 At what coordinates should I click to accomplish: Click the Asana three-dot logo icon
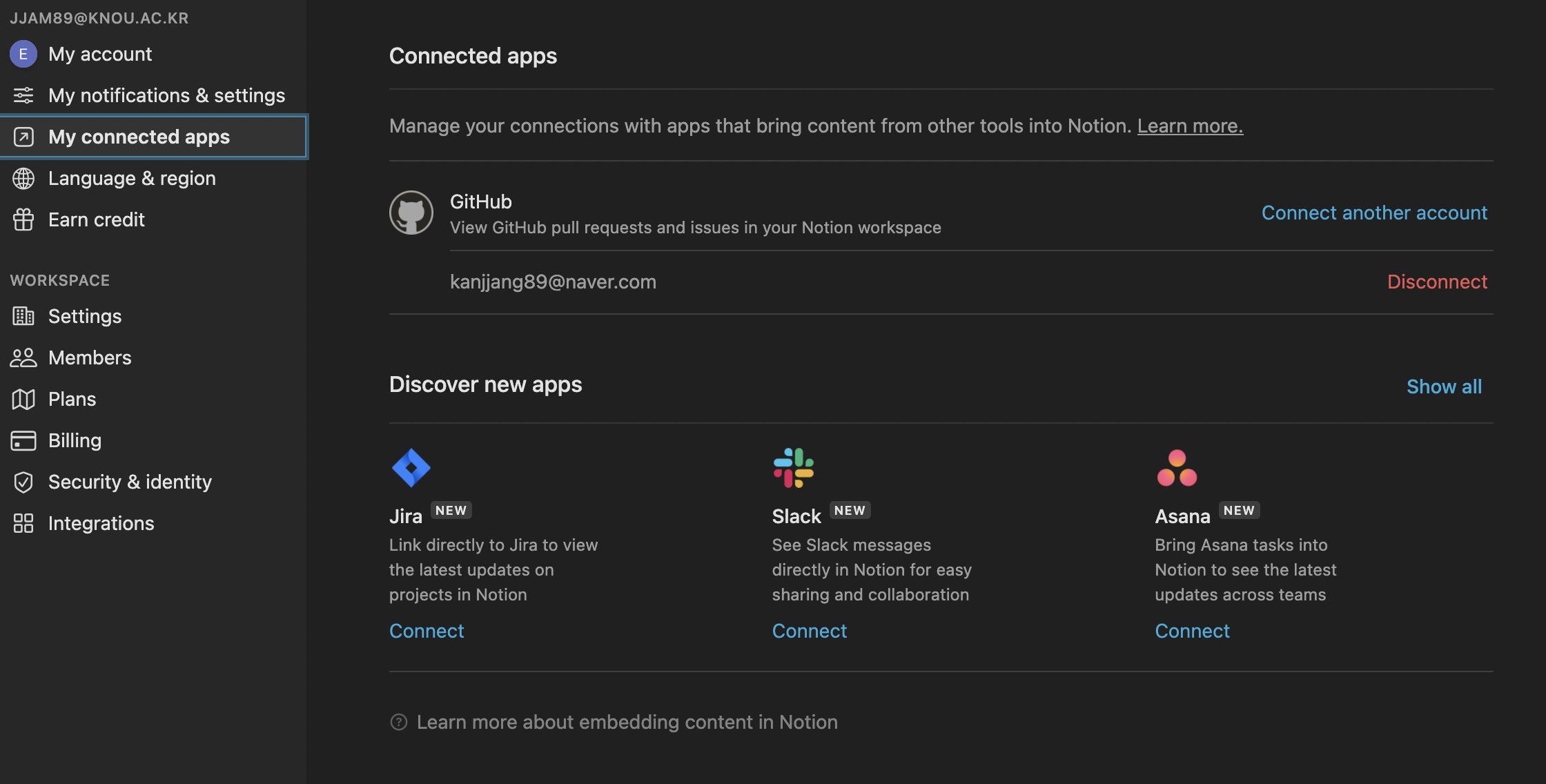(1177, 468)
